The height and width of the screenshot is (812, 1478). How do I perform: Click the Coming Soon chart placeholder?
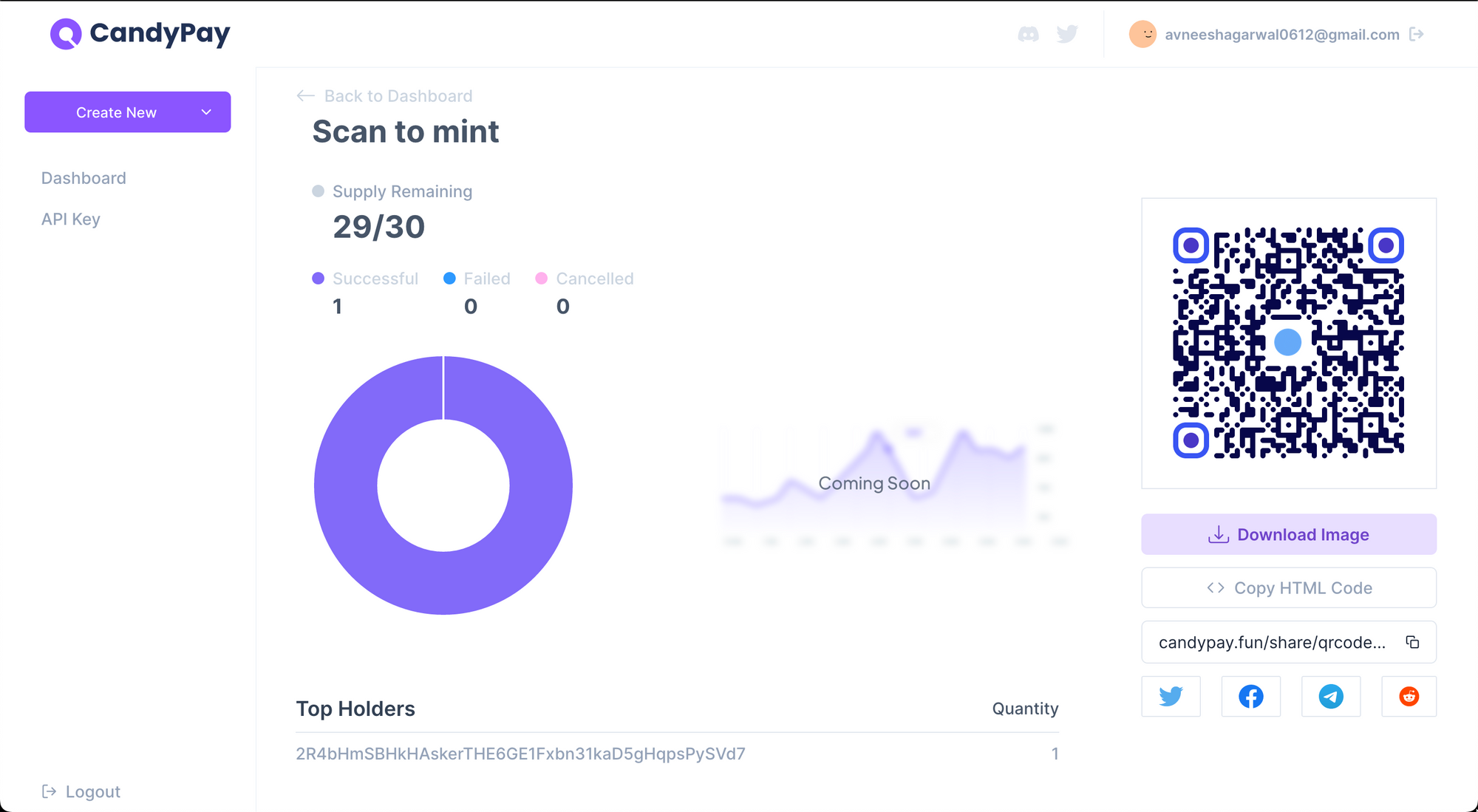click(874, 483)
